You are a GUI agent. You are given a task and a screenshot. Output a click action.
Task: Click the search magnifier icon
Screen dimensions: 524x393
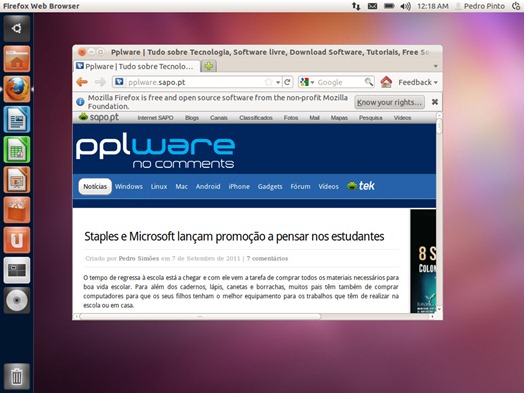[x=369, y=82]
